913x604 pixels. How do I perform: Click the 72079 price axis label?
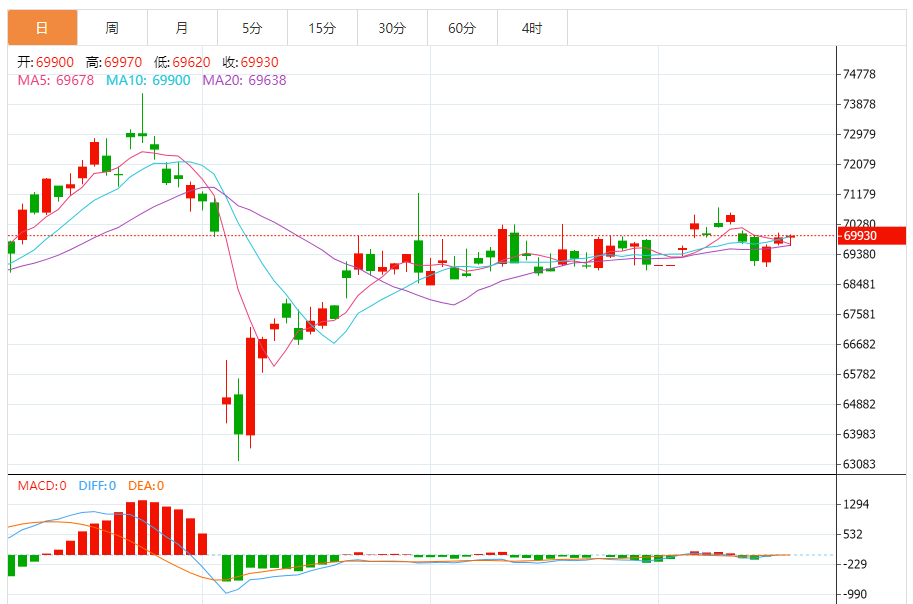(859, 164)
